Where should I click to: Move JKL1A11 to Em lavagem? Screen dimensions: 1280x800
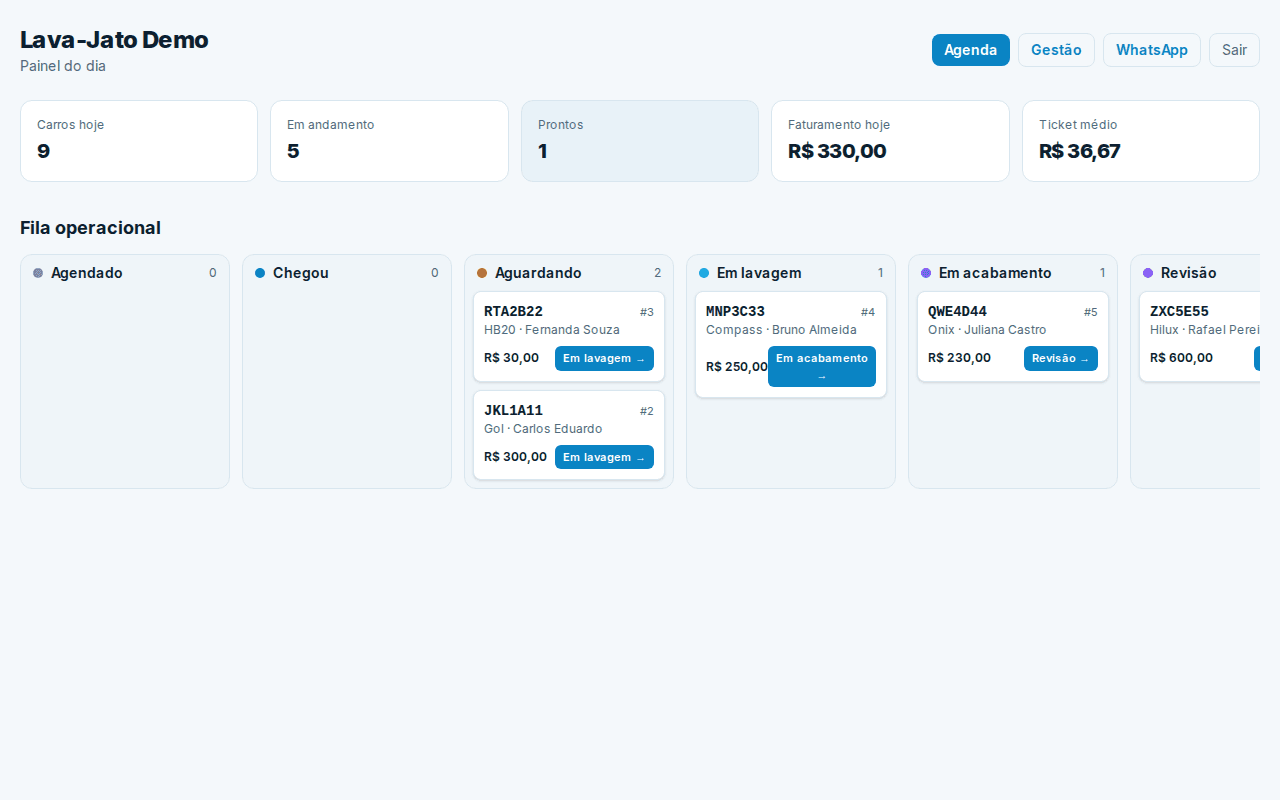604,457
